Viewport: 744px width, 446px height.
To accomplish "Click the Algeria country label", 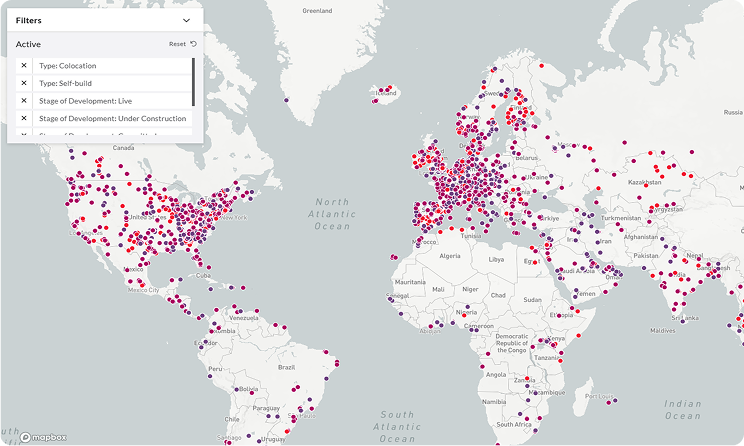I will pyautogui.click(x=450, y=256).
